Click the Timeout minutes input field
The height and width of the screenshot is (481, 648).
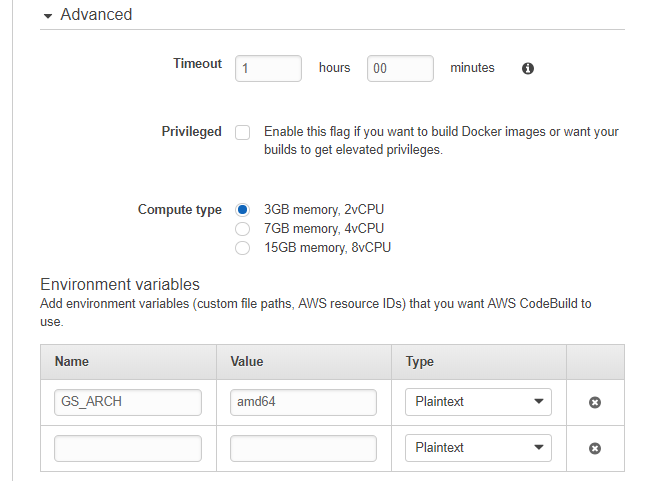coord(400,68)
